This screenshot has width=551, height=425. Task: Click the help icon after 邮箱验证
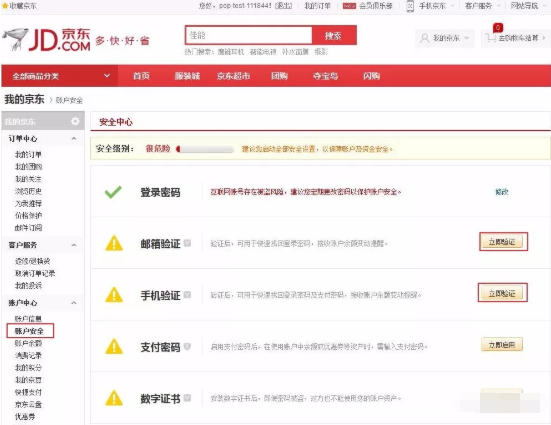[187, 243]
